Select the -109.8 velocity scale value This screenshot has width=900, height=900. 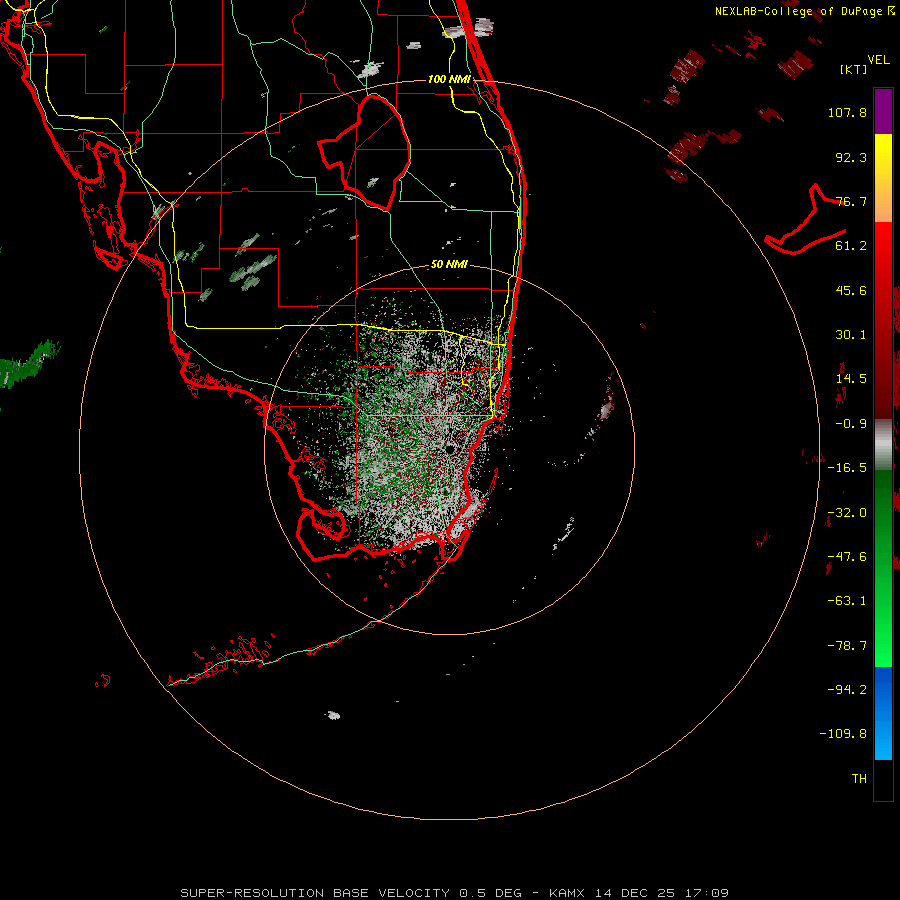pos(843,734)
